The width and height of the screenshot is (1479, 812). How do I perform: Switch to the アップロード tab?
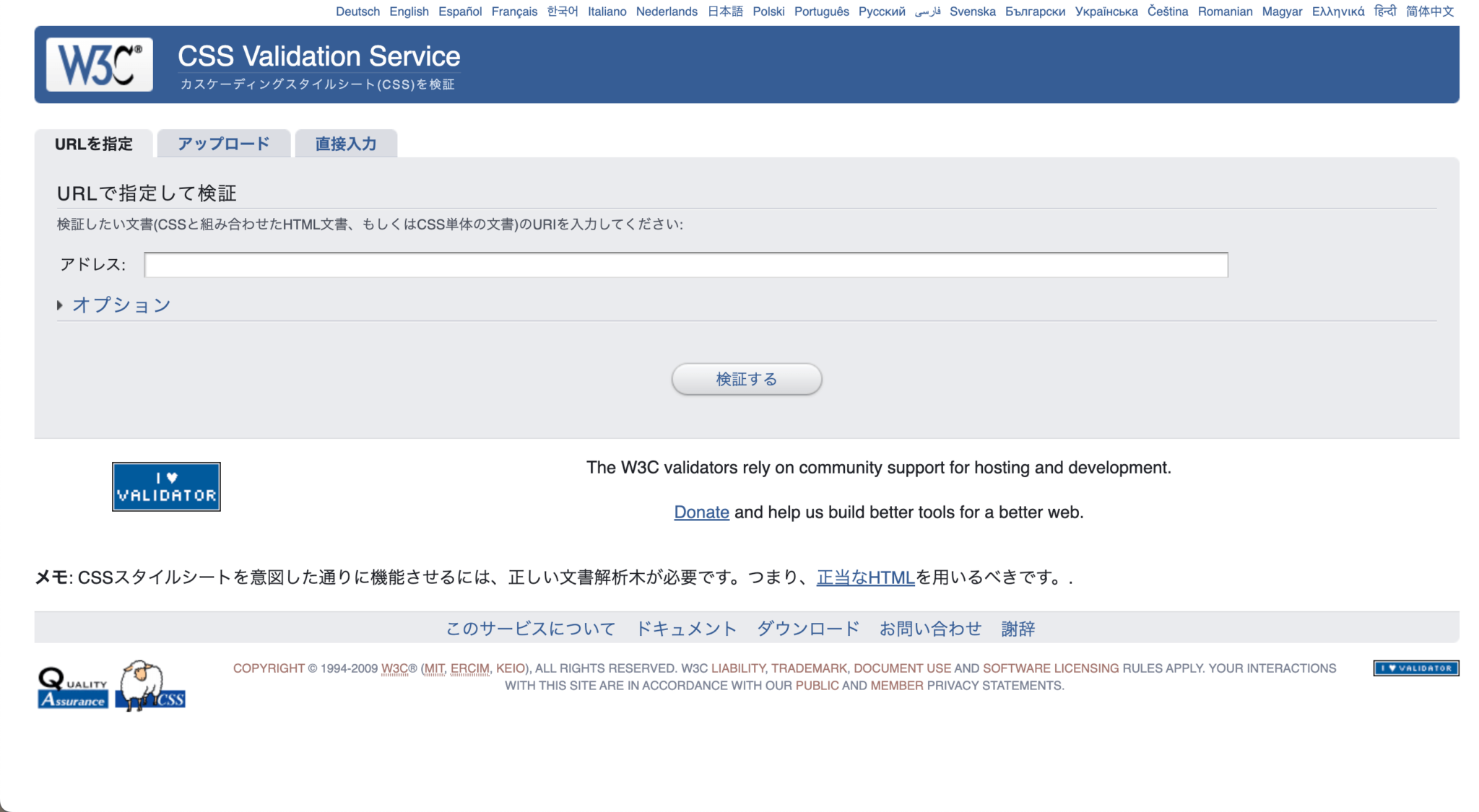(224, 144)
